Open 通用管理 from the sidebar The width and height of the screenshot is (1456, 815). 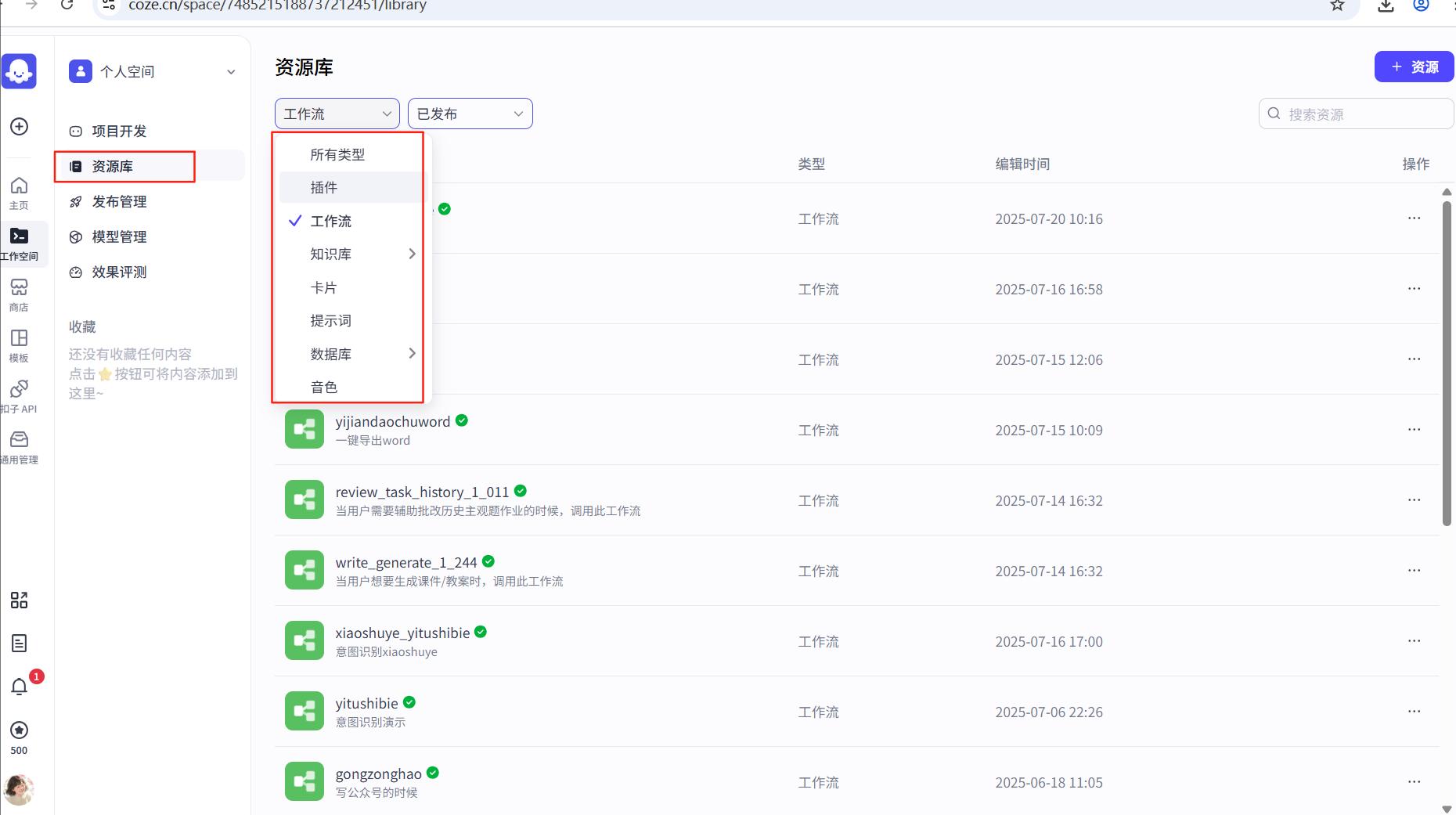pyautogui.click(x=19, y=445)
